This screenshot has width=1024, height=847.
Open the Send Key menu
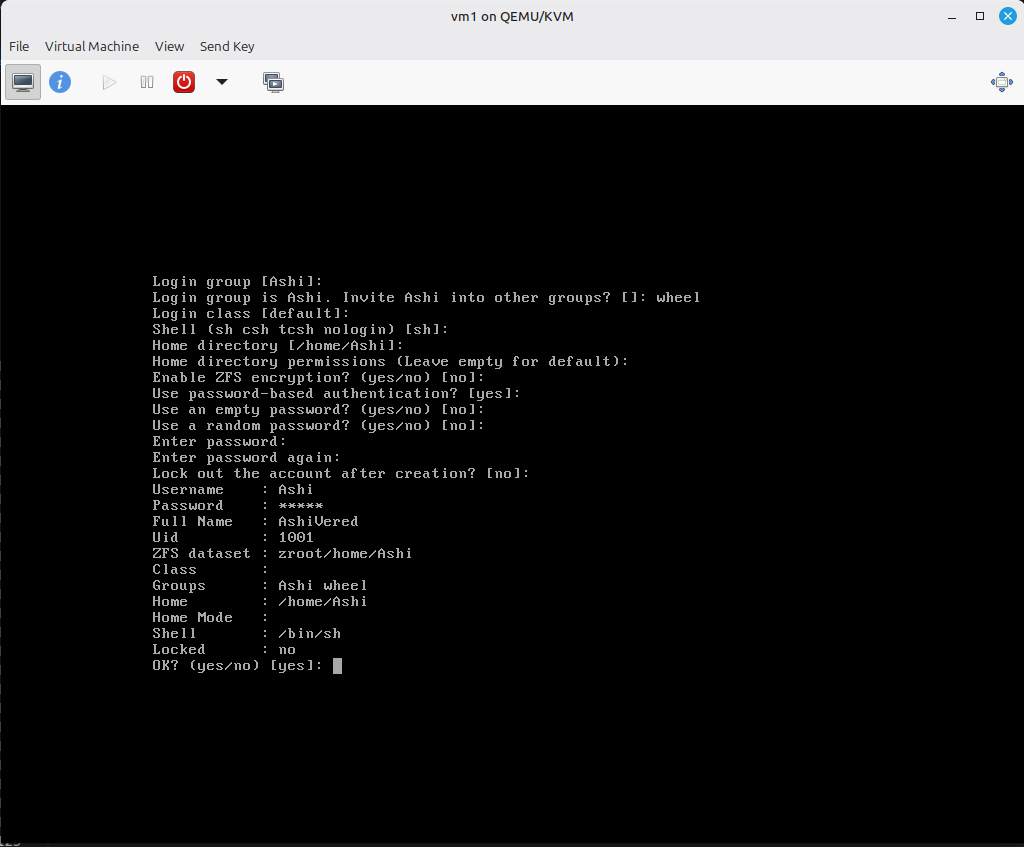click(x=227, y=46)
